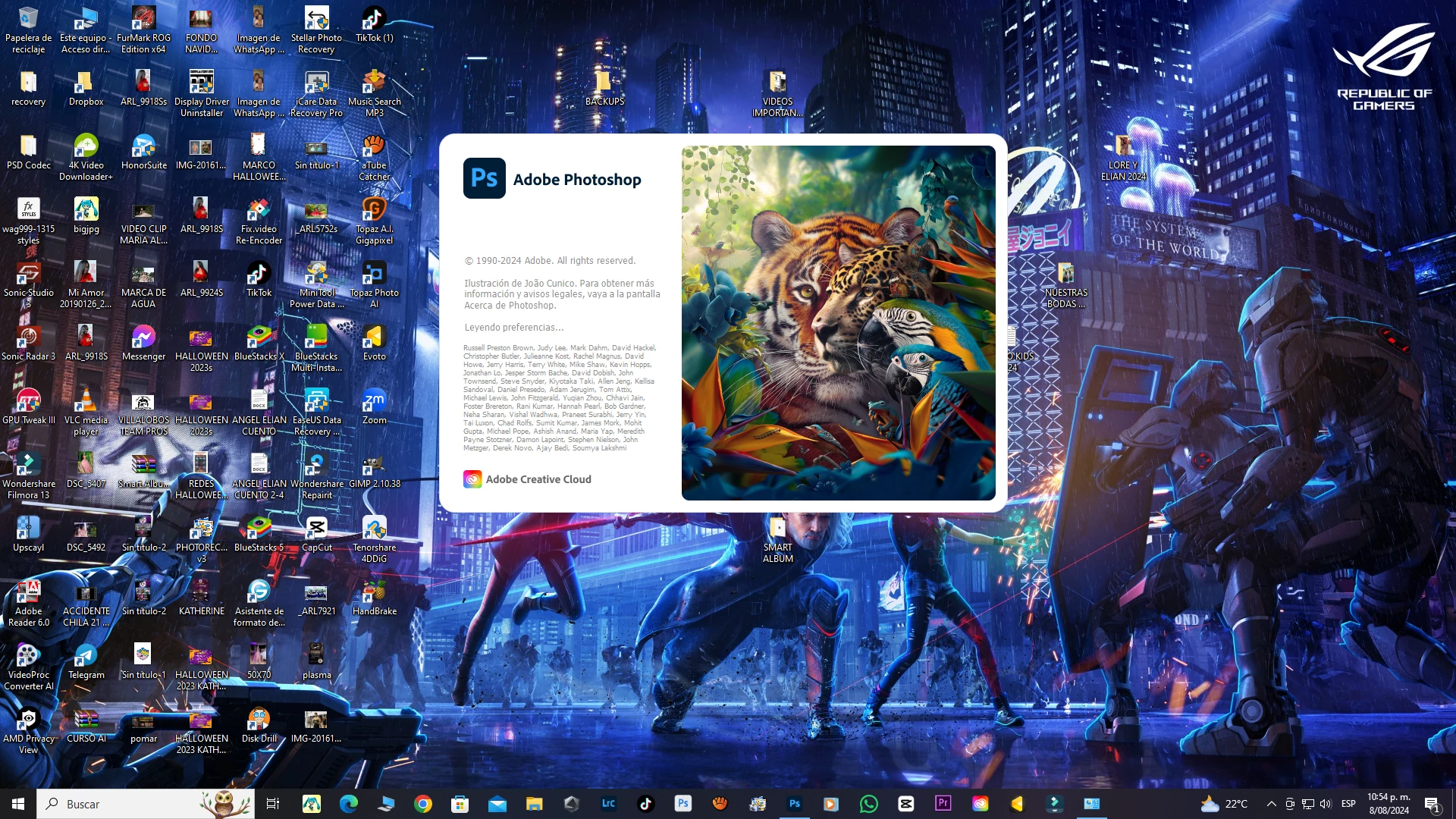This screenshot has width=1456, height=819.
Task: Open VLC media player shortcut
Action: 86,400
